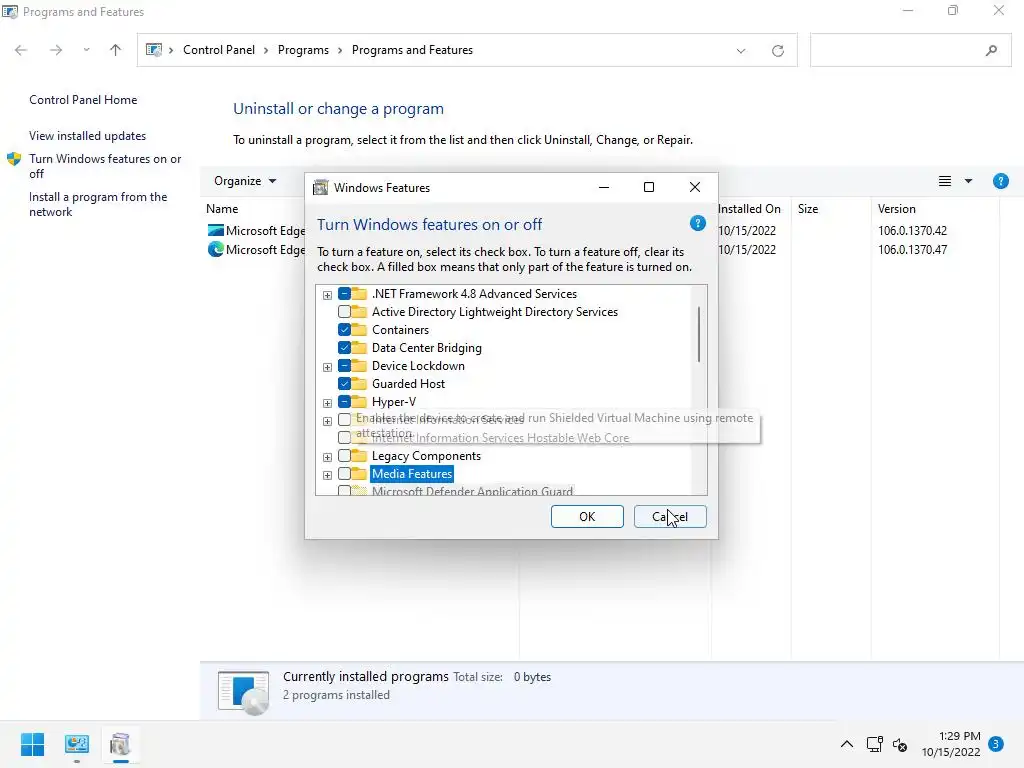Show hidden system tray icons
The image size is (1024, 768).
pos(846,744)
